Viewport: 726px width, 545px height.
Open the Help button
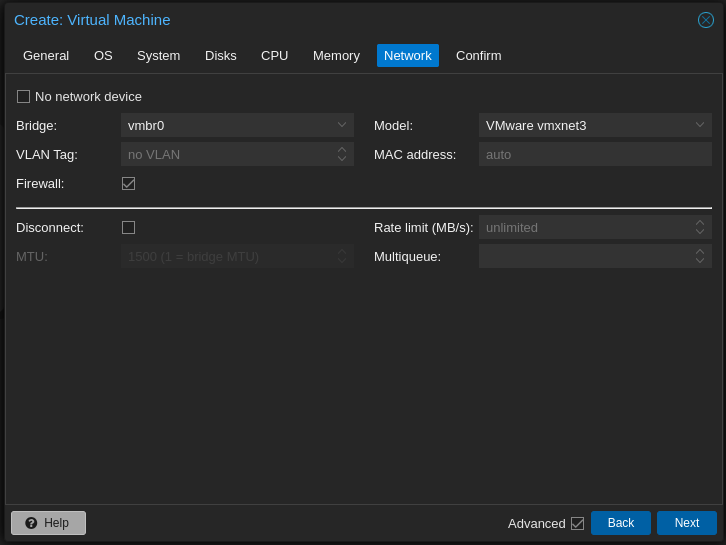[x=48, y=523]
